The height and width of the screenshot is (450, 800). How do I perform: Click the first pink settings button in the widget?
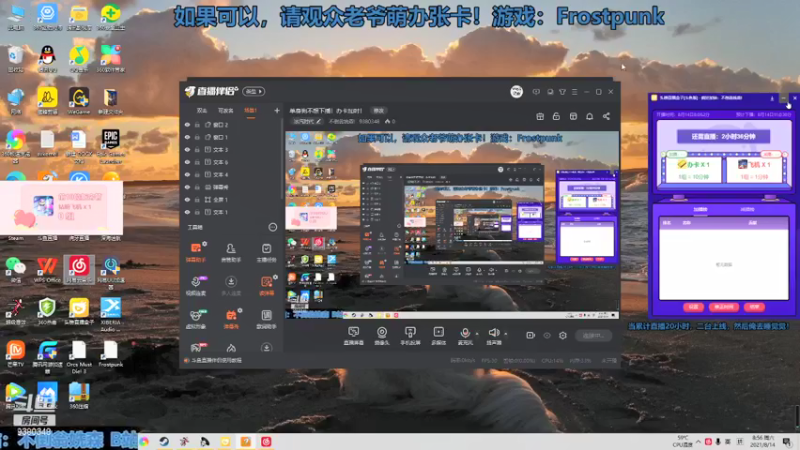693,307
